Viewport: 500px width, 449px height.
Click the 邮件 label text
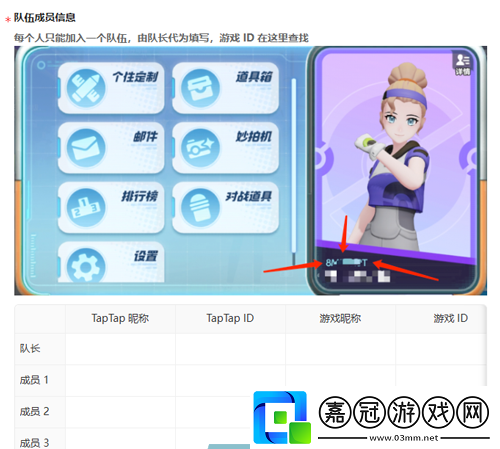click(145, 137)
